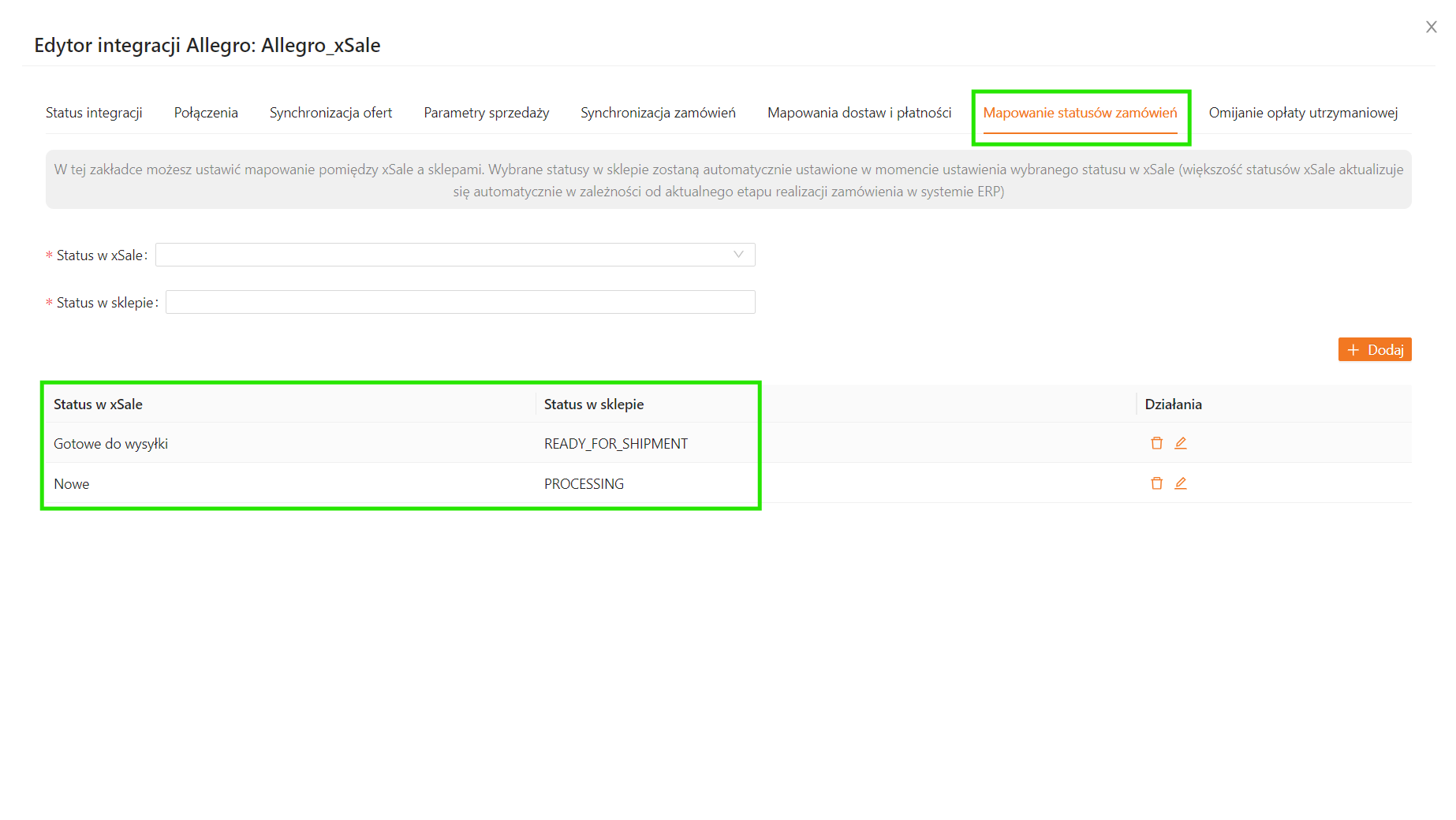Click the 'Status w sklepie' input field

coord(460,302)
